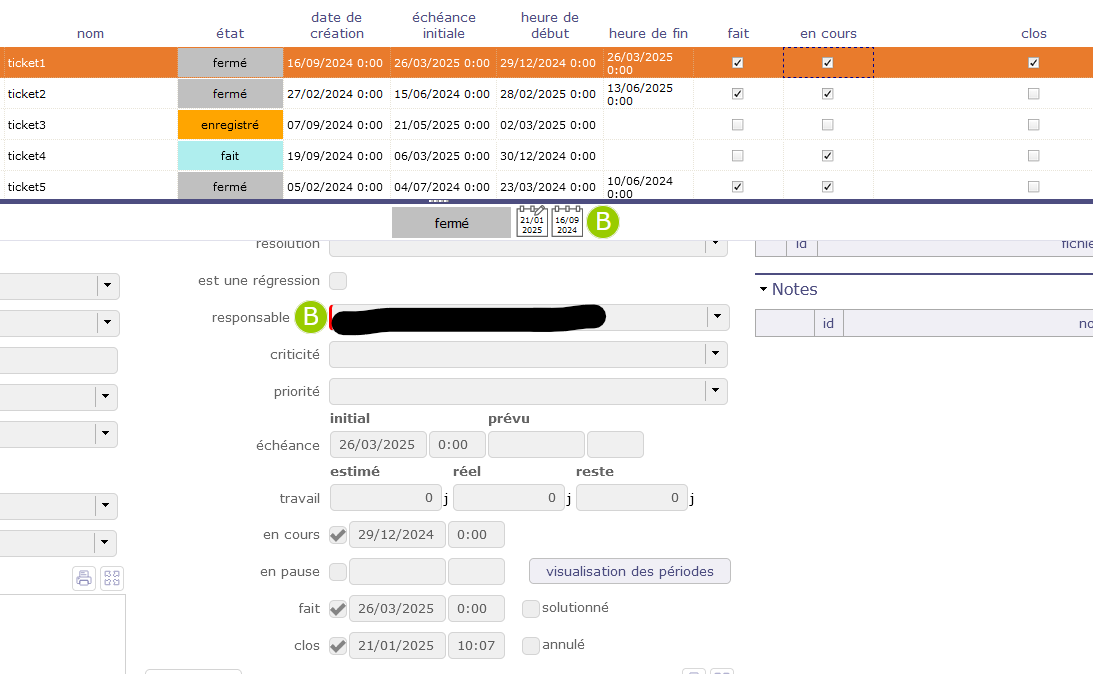
Task: Toggle the 'est une régression' checkbox
Action: [338, 281]
